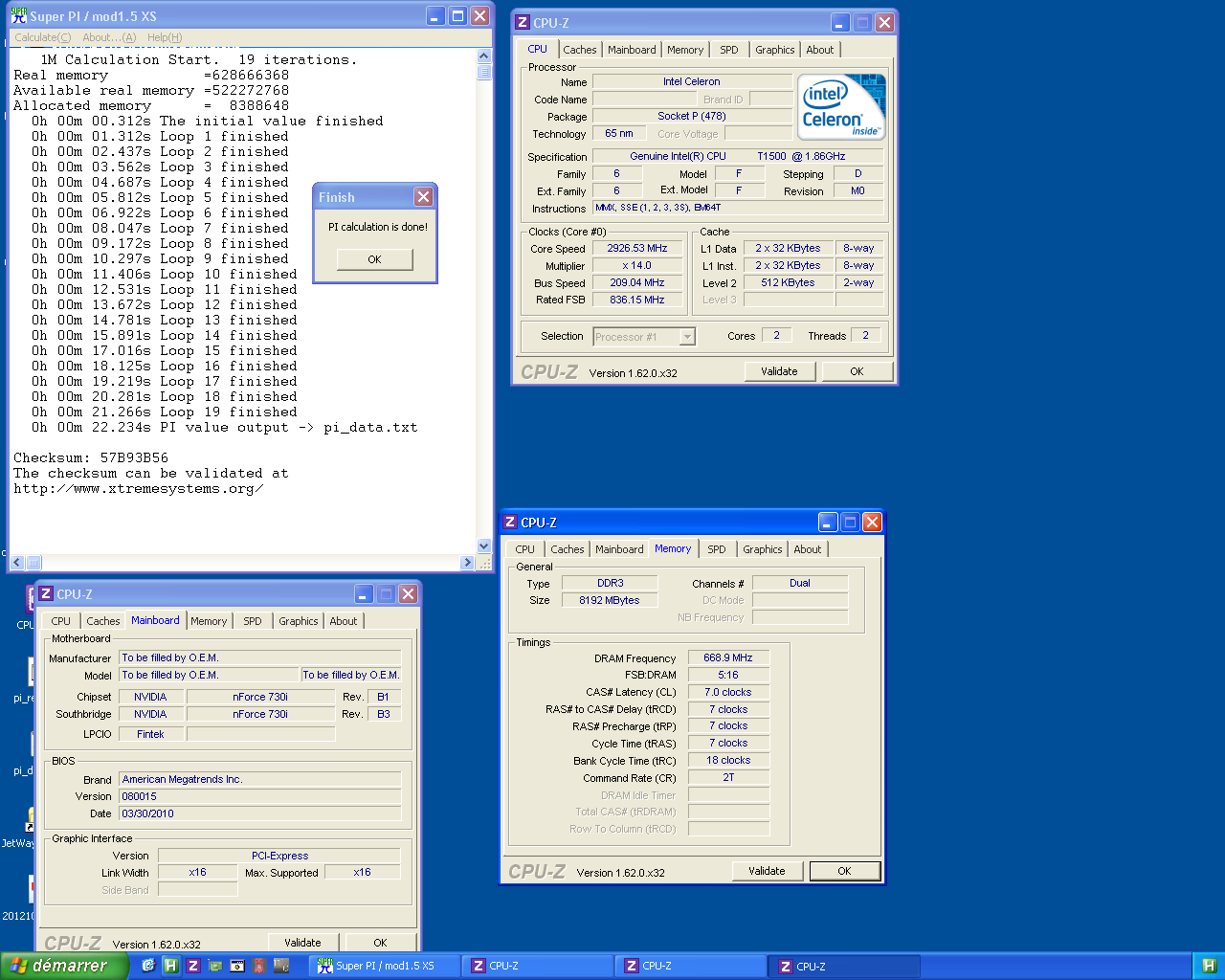Open the Help menu in Super PI

pyautogui.click(x=165, y=37)
